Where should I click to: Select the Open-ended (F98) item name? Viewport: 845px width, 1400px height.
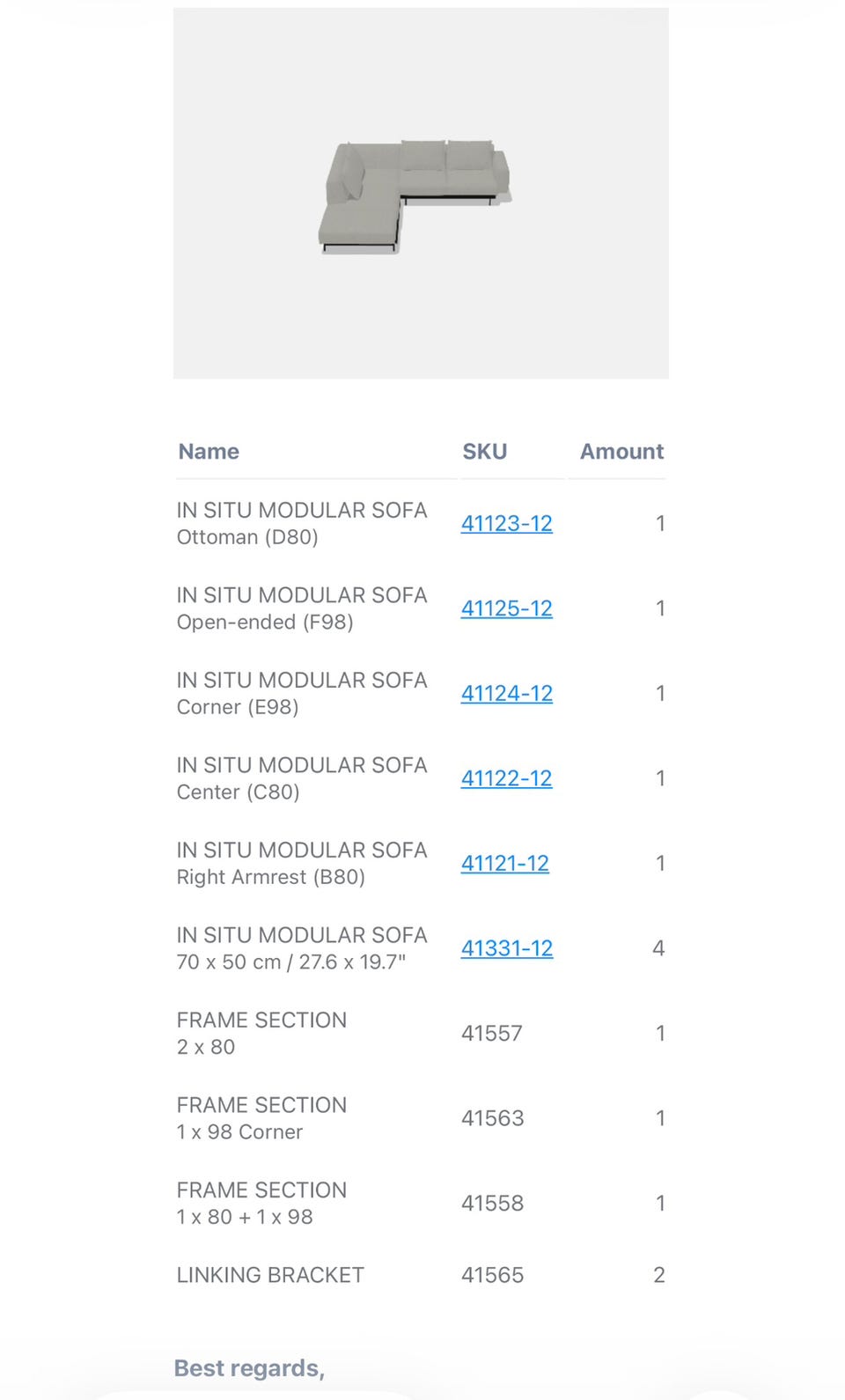point(264,623)
